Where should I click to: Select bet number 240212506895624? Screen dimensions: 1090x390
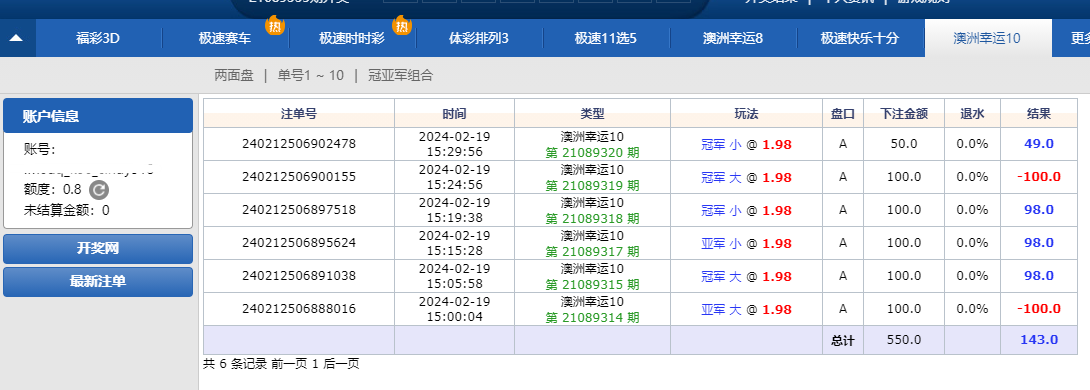[299, 243]
